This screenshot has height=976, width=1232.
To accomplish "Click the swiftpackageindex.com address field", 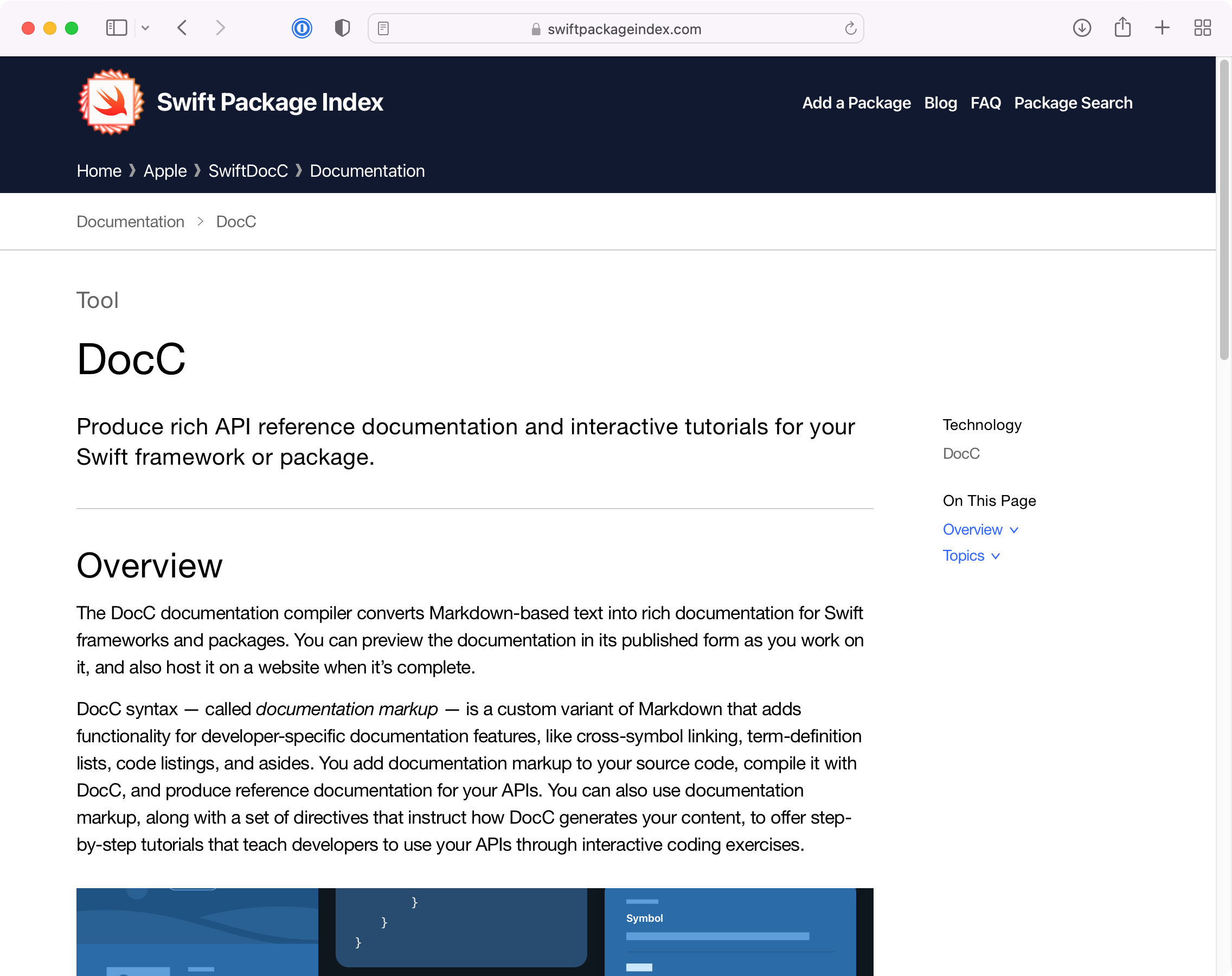I will coord(624,29).
